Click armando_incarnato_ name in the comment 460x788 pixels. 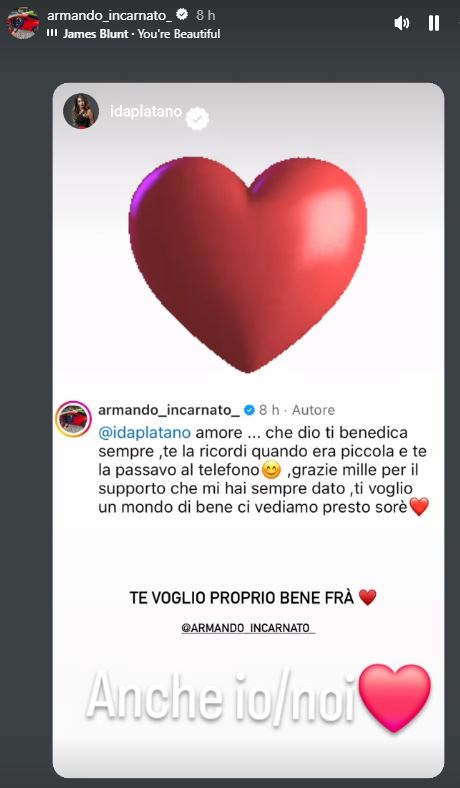[169, 410]
